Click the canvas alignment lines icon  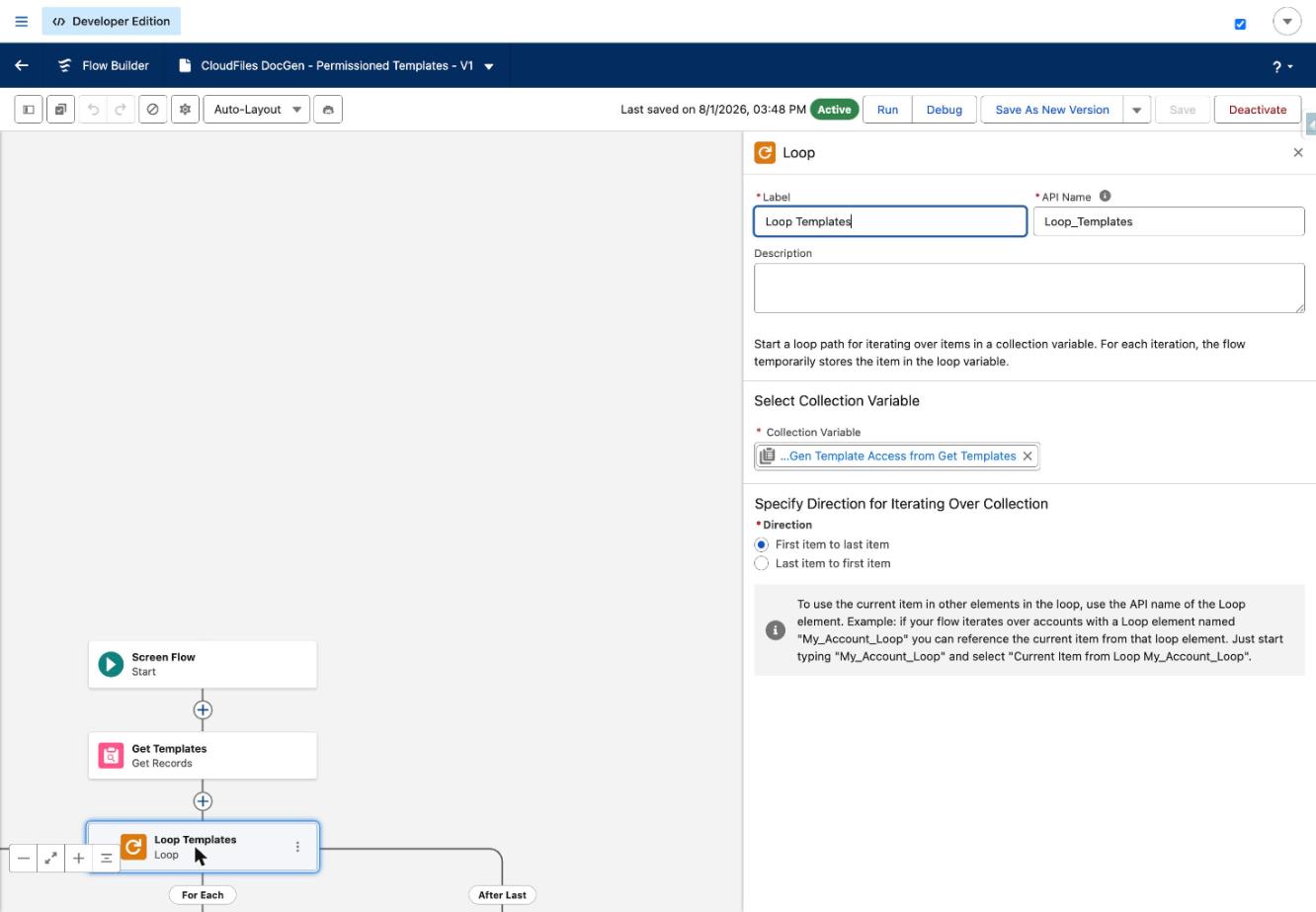click(x=106, y=858)
